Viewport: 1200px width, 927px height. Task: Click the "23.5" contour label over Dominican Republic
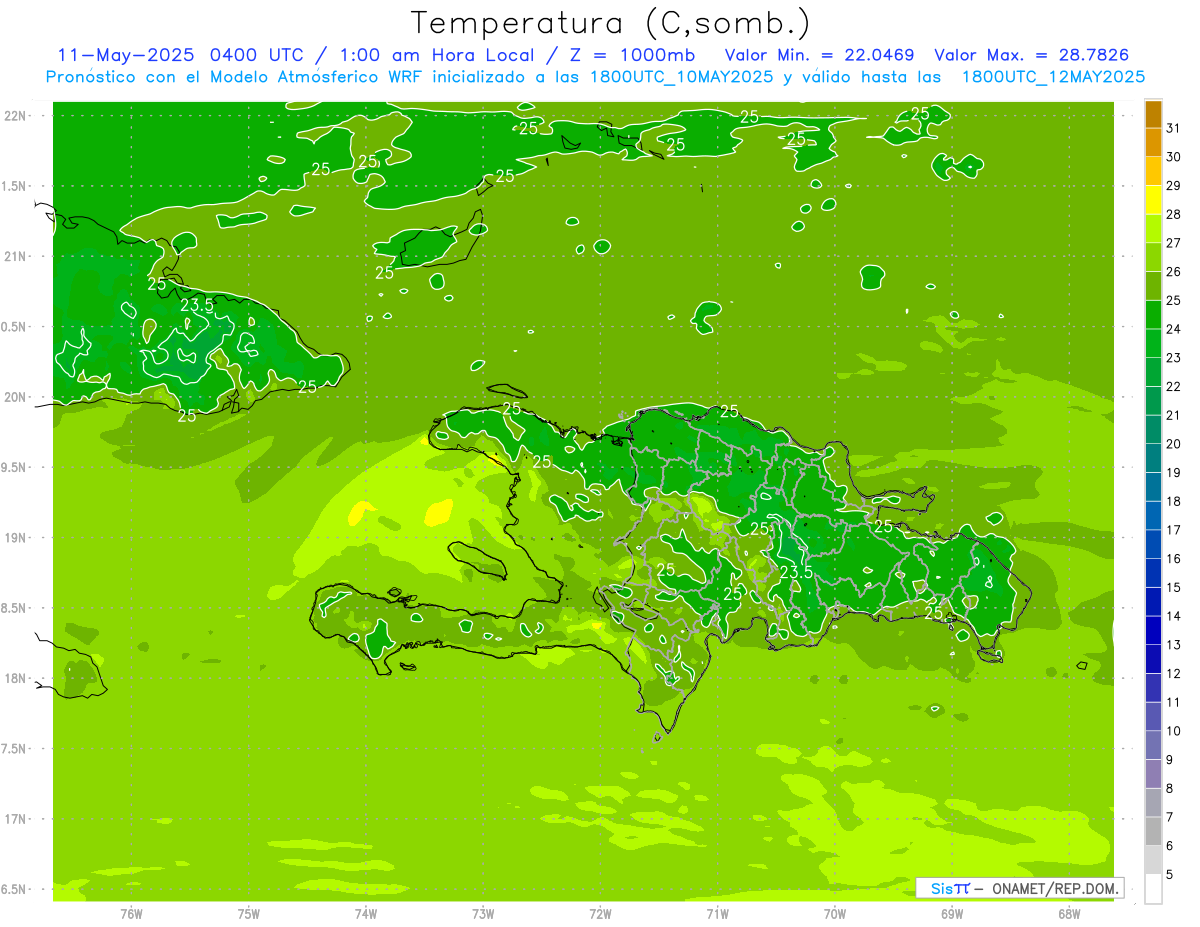click(796, 572)
